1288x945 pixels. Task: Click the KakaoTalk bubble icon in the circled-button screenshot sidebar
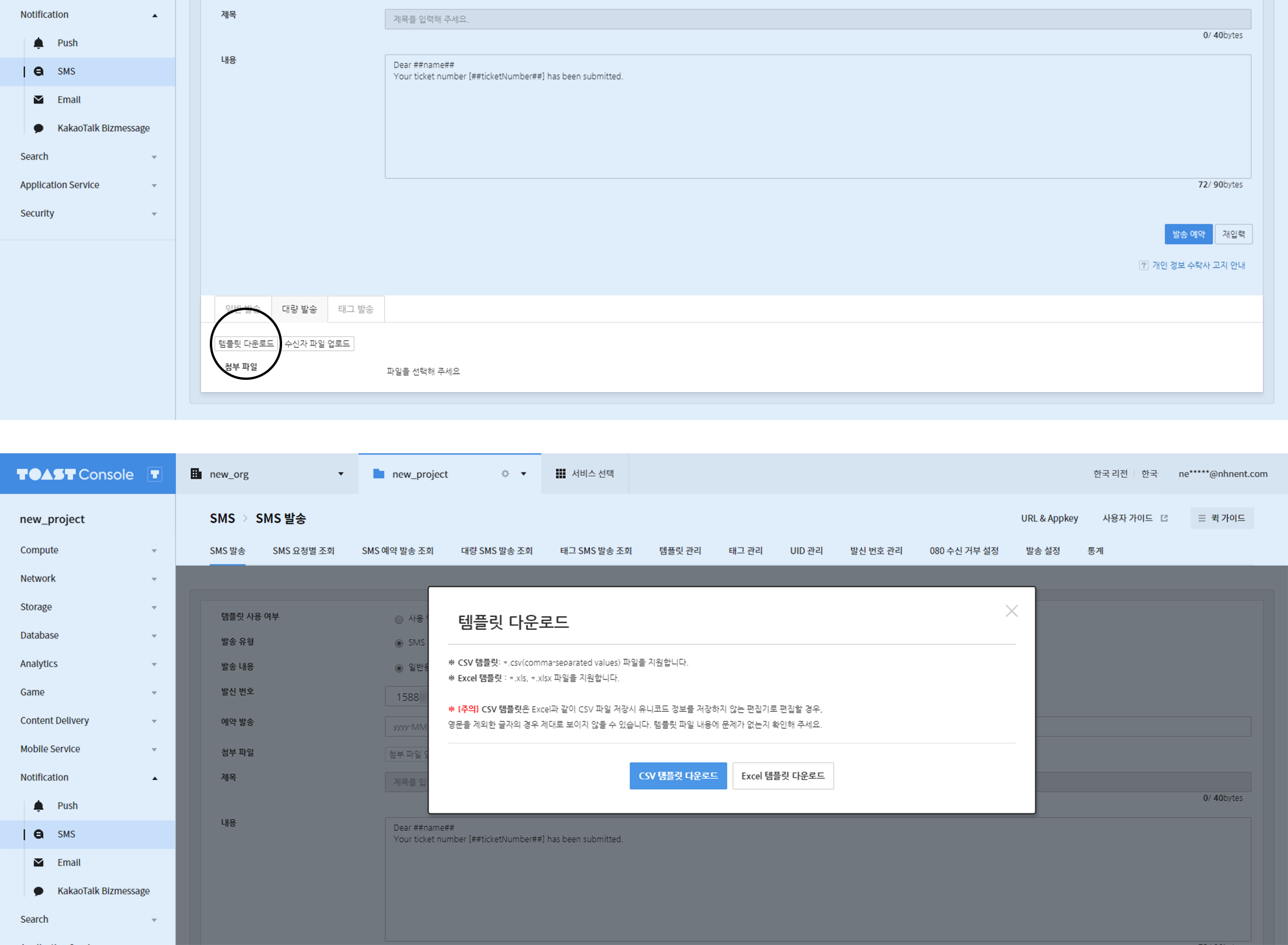coord(38,129)
